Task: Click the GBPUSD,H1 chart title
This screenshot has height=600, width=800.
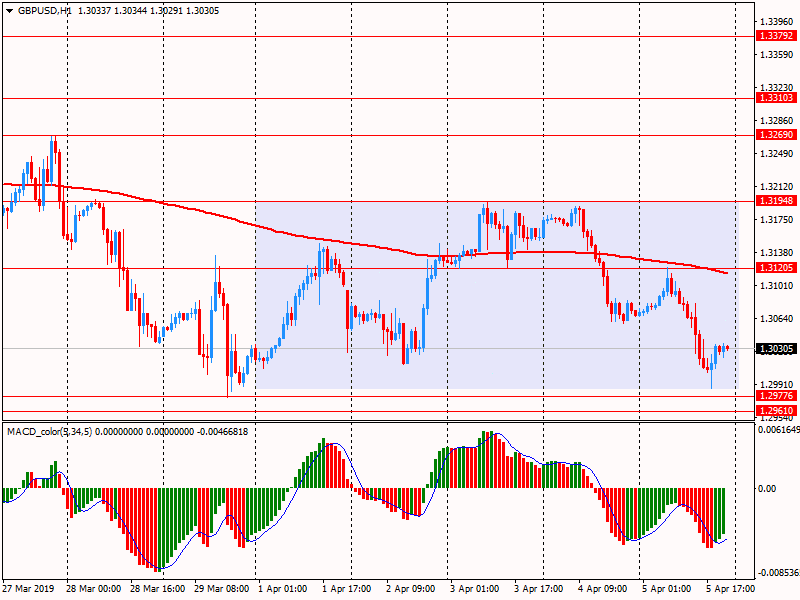Action: pyautogui.click(x=44, y=11)
